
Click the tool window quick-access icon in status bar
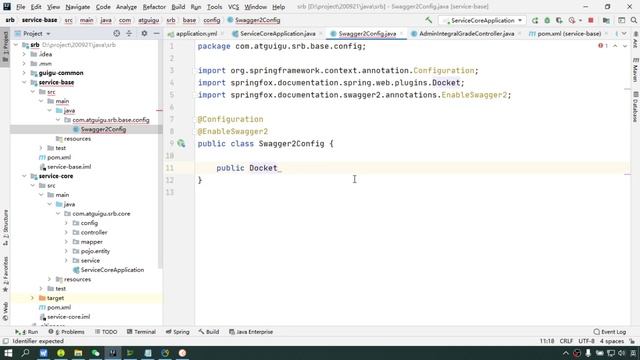click(5, 341)
